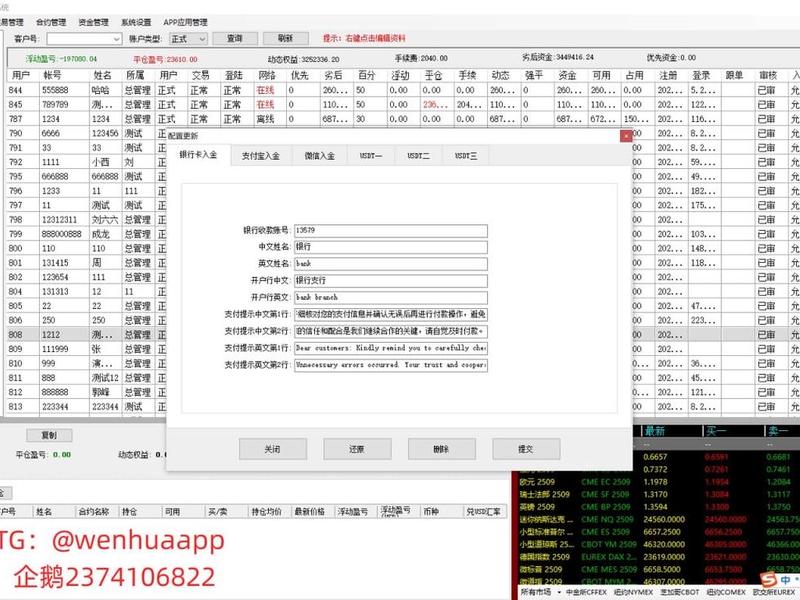Image resolution: width=800 pixels, height=600 pixels.
Task: Open the USDT三 tab
Action: pos(466,156)
